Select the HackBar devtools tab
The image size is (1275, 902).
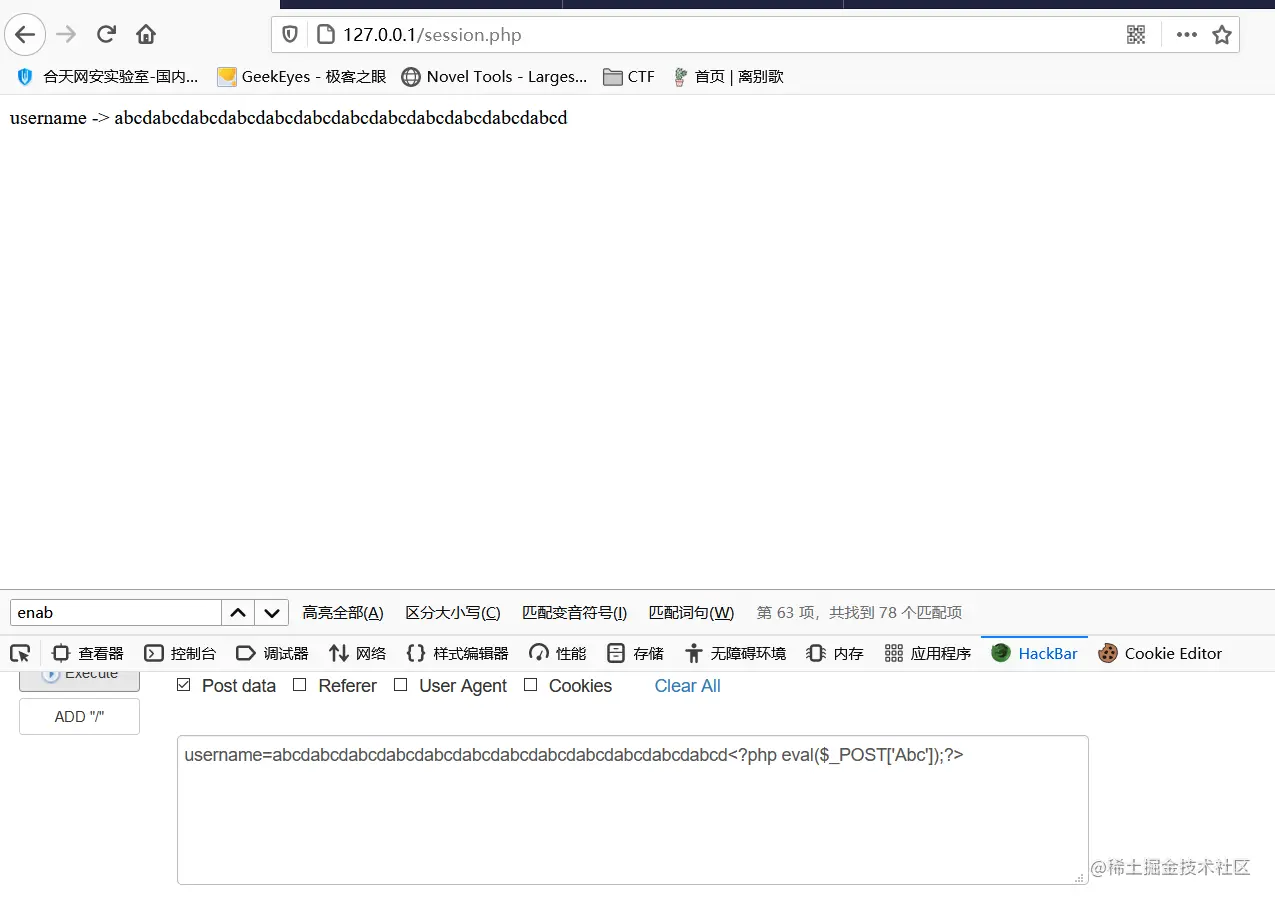(x=1035, y=653)
